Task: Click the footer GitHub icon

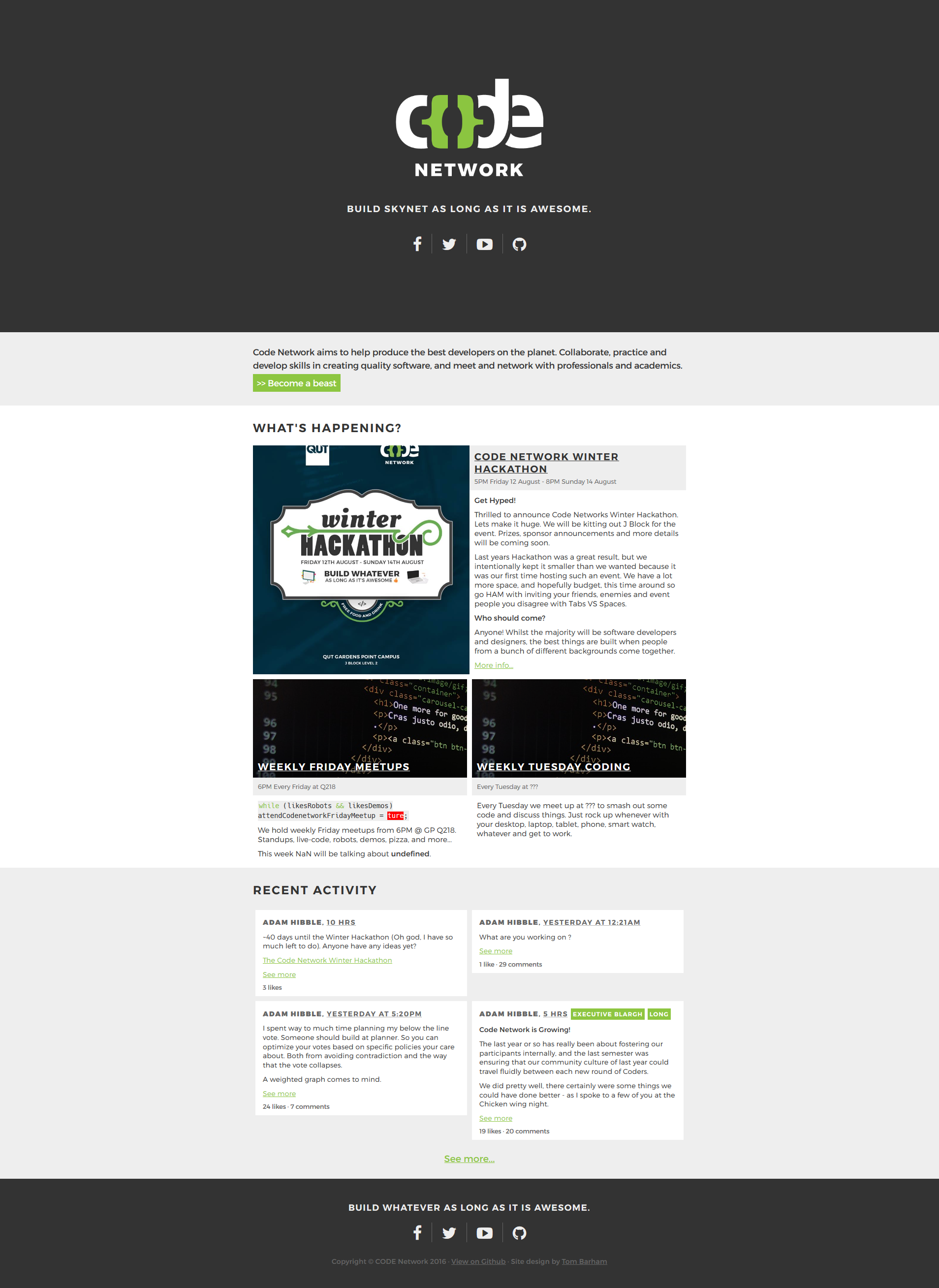Action: coord(520,1232)
